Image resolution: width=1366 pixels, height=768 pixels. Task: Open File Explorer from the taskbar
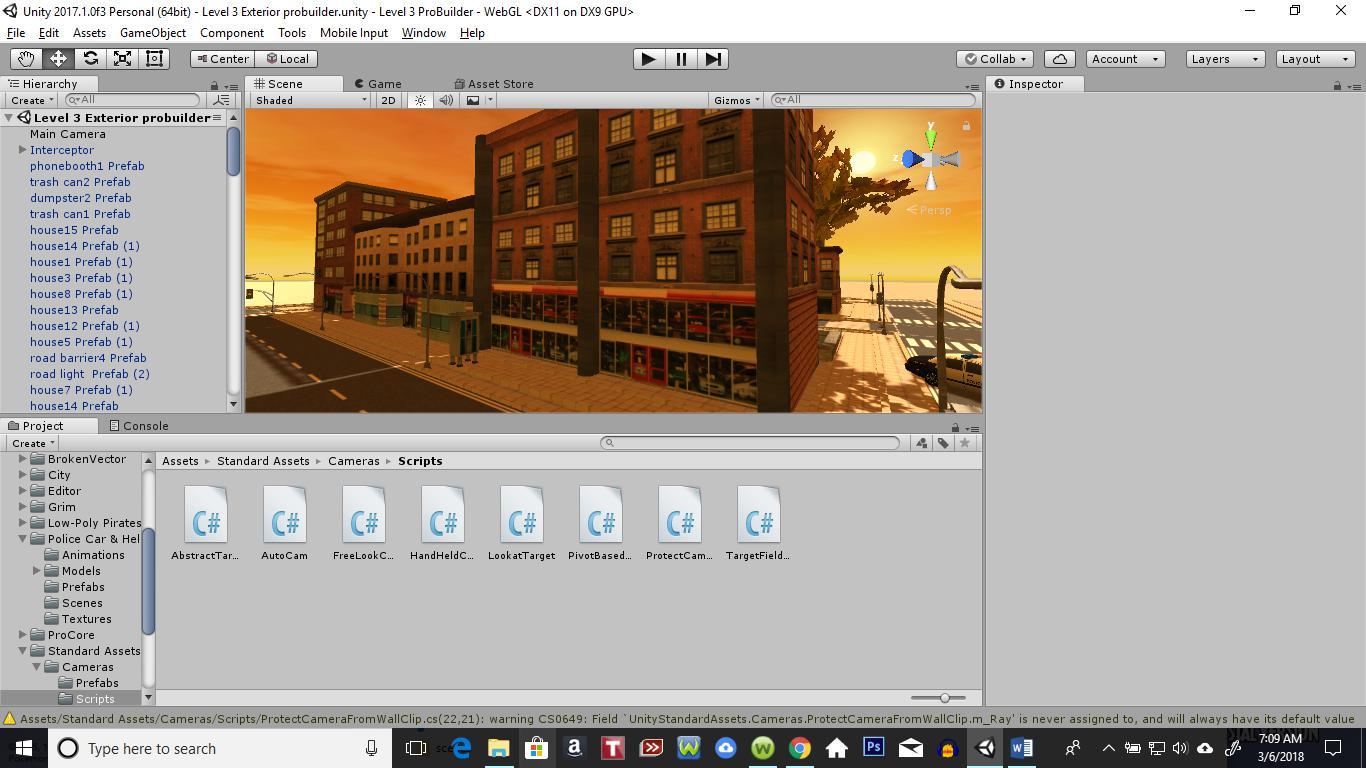(x=498, y=748)
